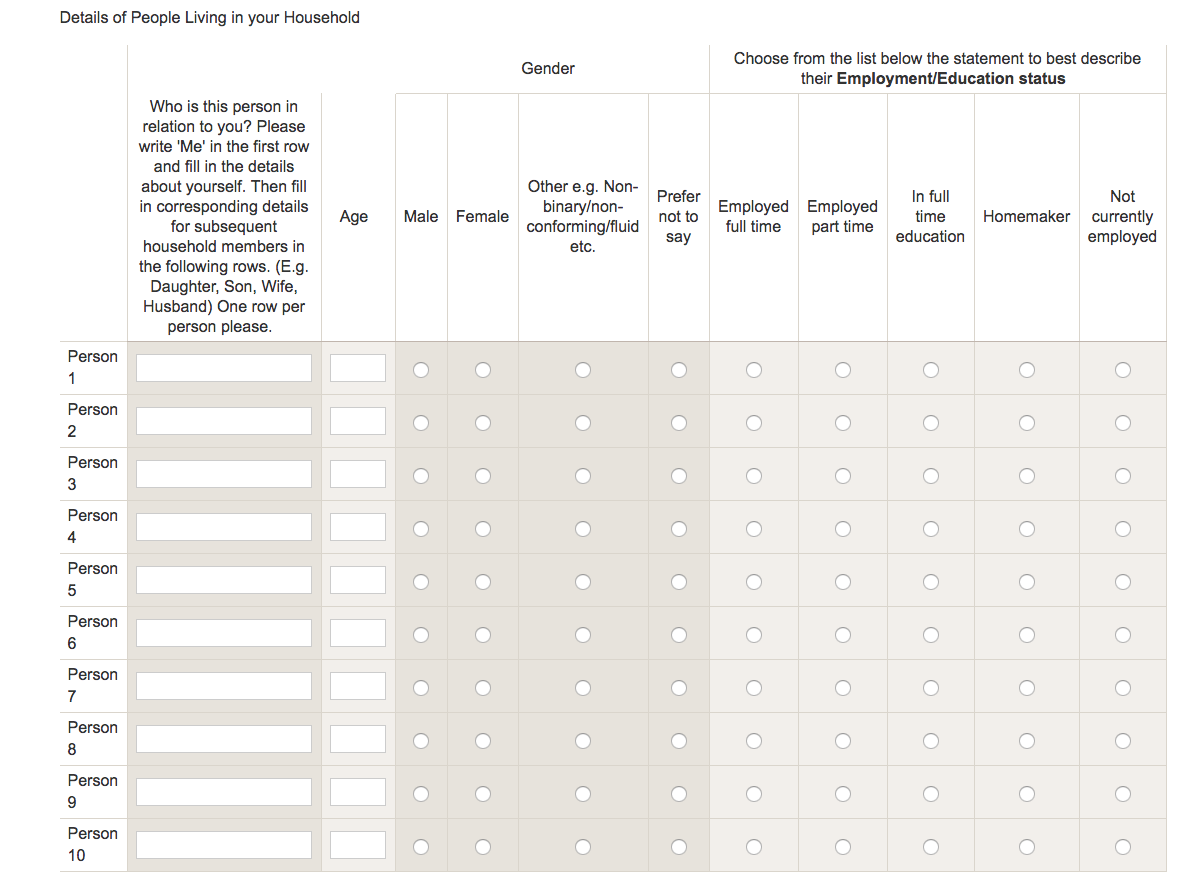The width and height of the screenshot is (1202, 883).
Task: Click the Age field for Person 8
Action: click(358, 739)
